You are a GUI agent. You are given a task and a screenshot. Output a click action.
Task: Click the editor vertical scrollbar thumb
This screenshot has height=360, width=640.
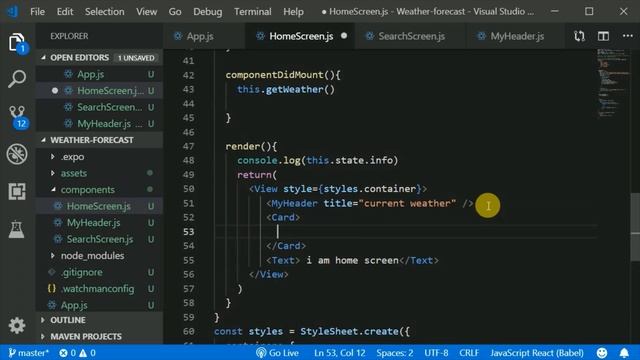pyautogui.click(x=635, y=227)
